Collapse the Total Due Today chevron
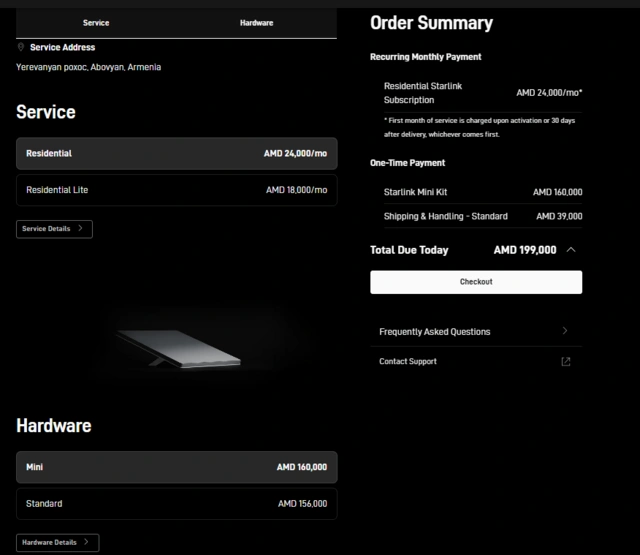 pos(571,250)
